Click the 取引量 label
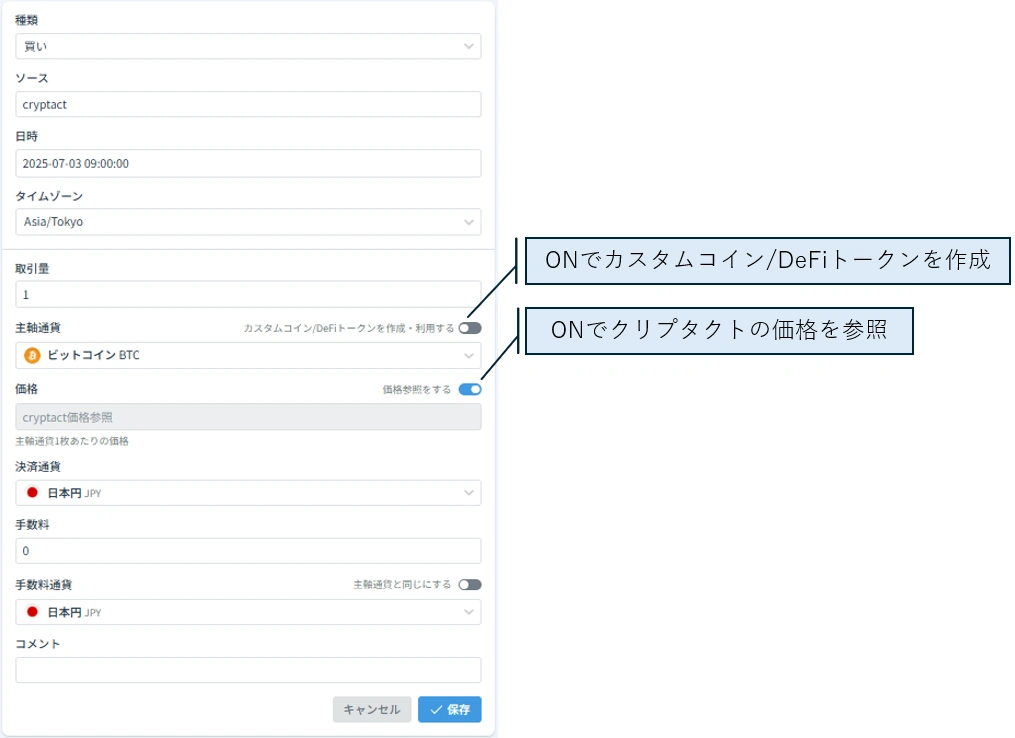The image size is (1015, 738). pos(32,269)
